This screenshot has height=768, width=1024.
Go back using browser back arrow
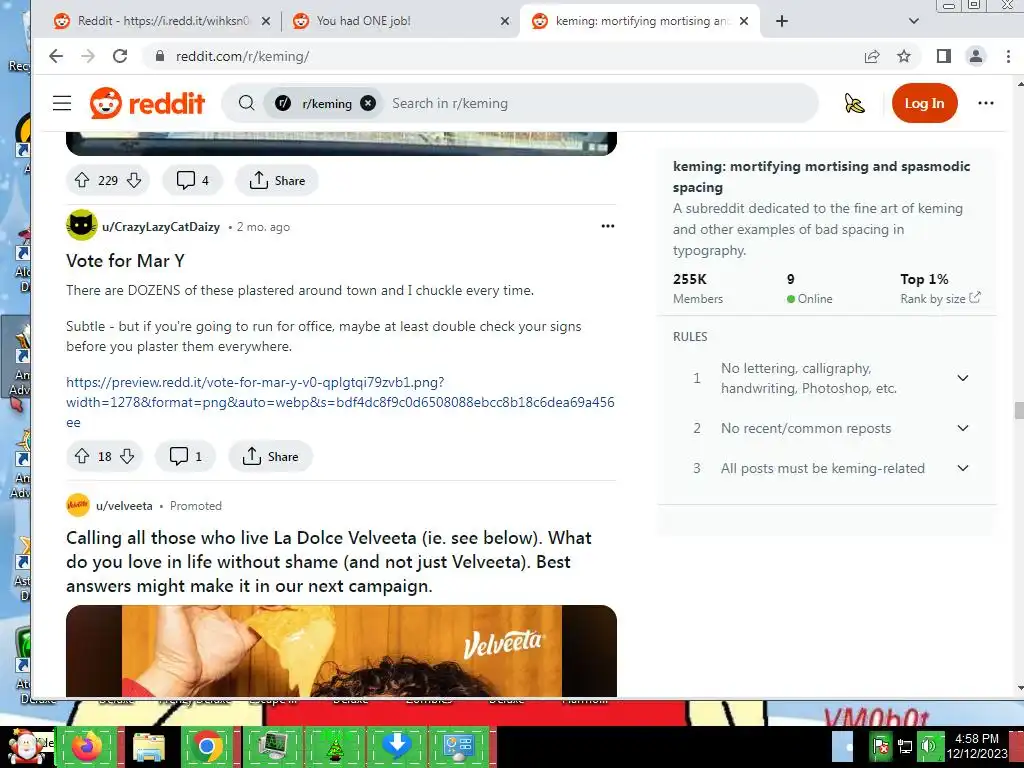pos(56,56)
